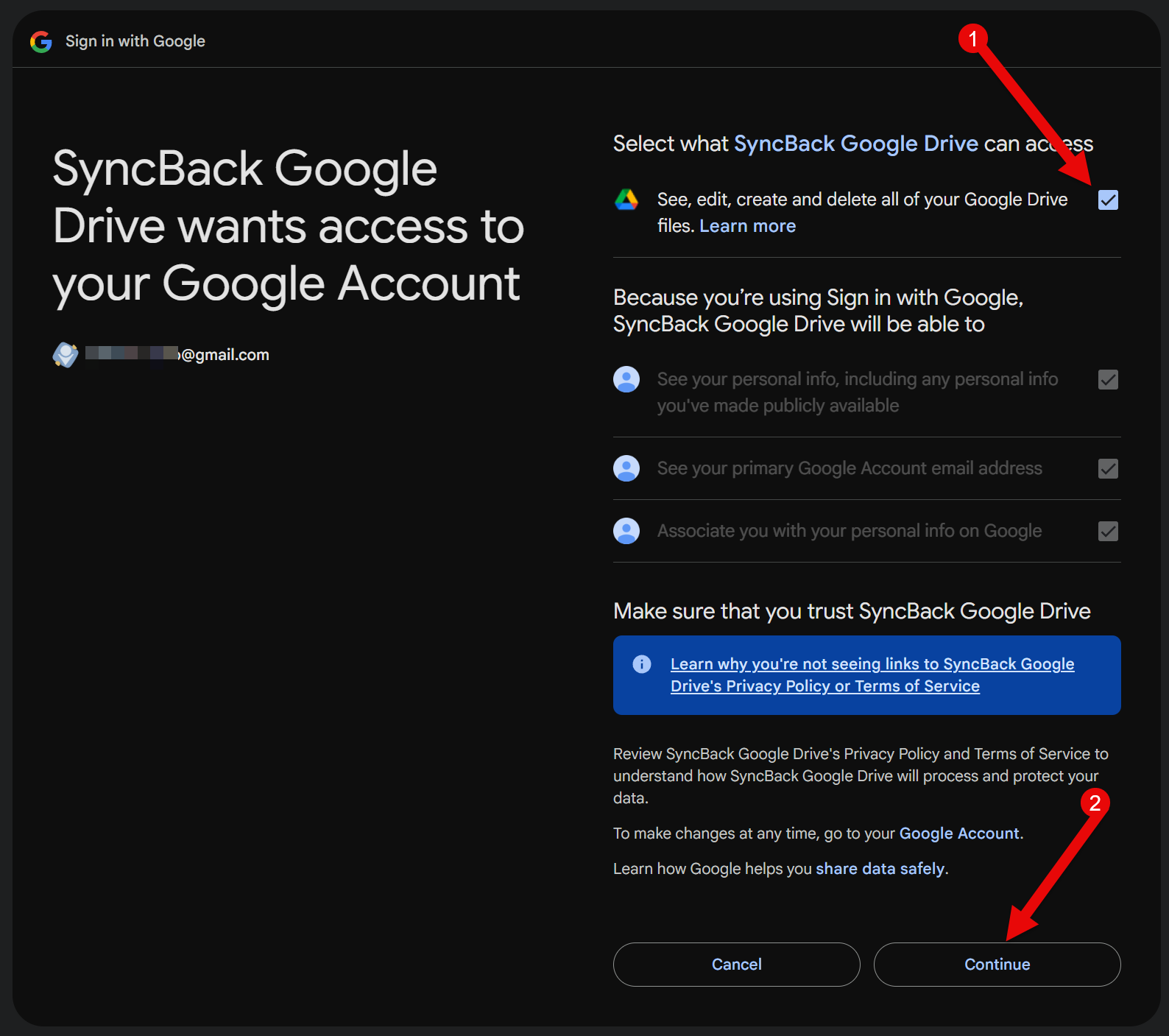The height and width of the screenshot is (1036, 1169).
Task: Cancel the SyncBack access request
Action: [x=737, y=965]
